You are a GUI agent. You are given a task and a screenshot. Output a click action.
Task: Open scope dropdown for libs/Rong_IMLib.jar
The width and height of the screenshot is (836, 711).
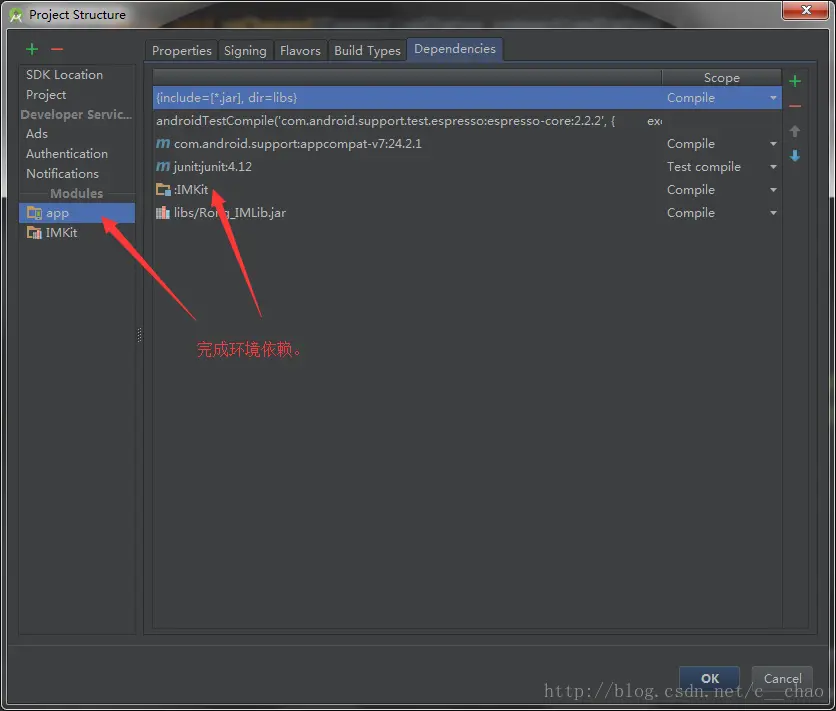pyautogui.click(x=773, y=213)
